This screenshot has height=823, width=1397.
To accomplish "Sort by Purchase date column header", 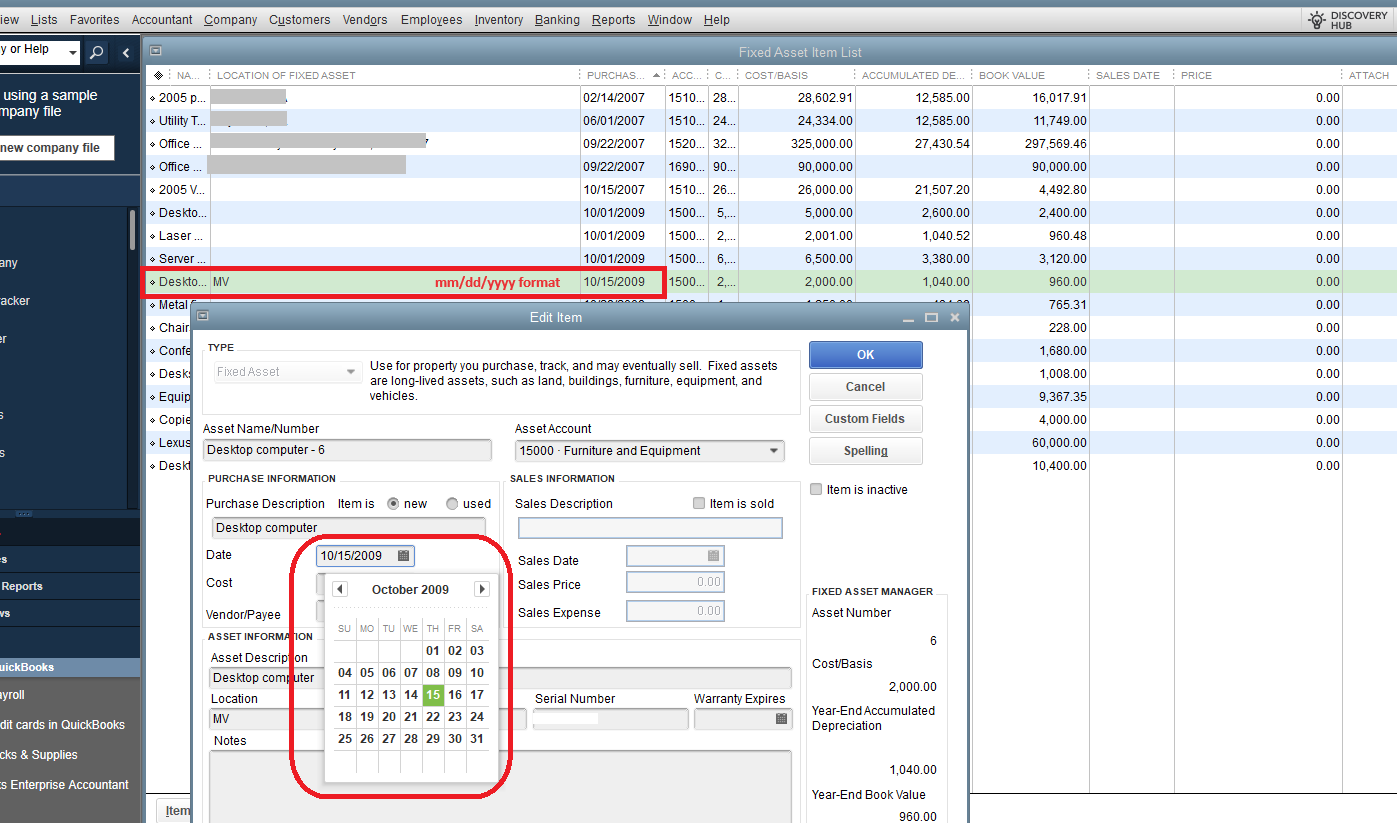I will click(x=622, y=75).
